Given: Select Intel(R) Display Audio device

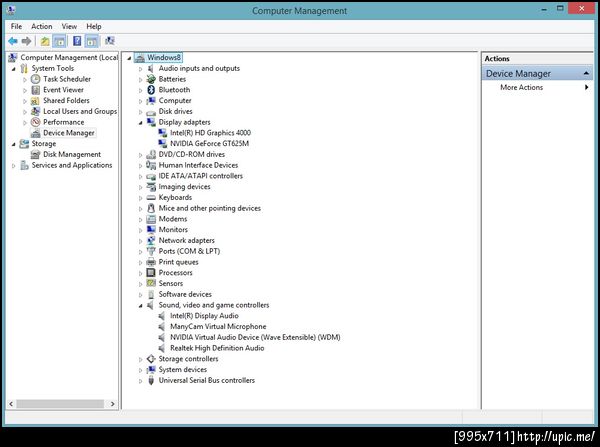Looking at the screenshot, I should 204,316.
